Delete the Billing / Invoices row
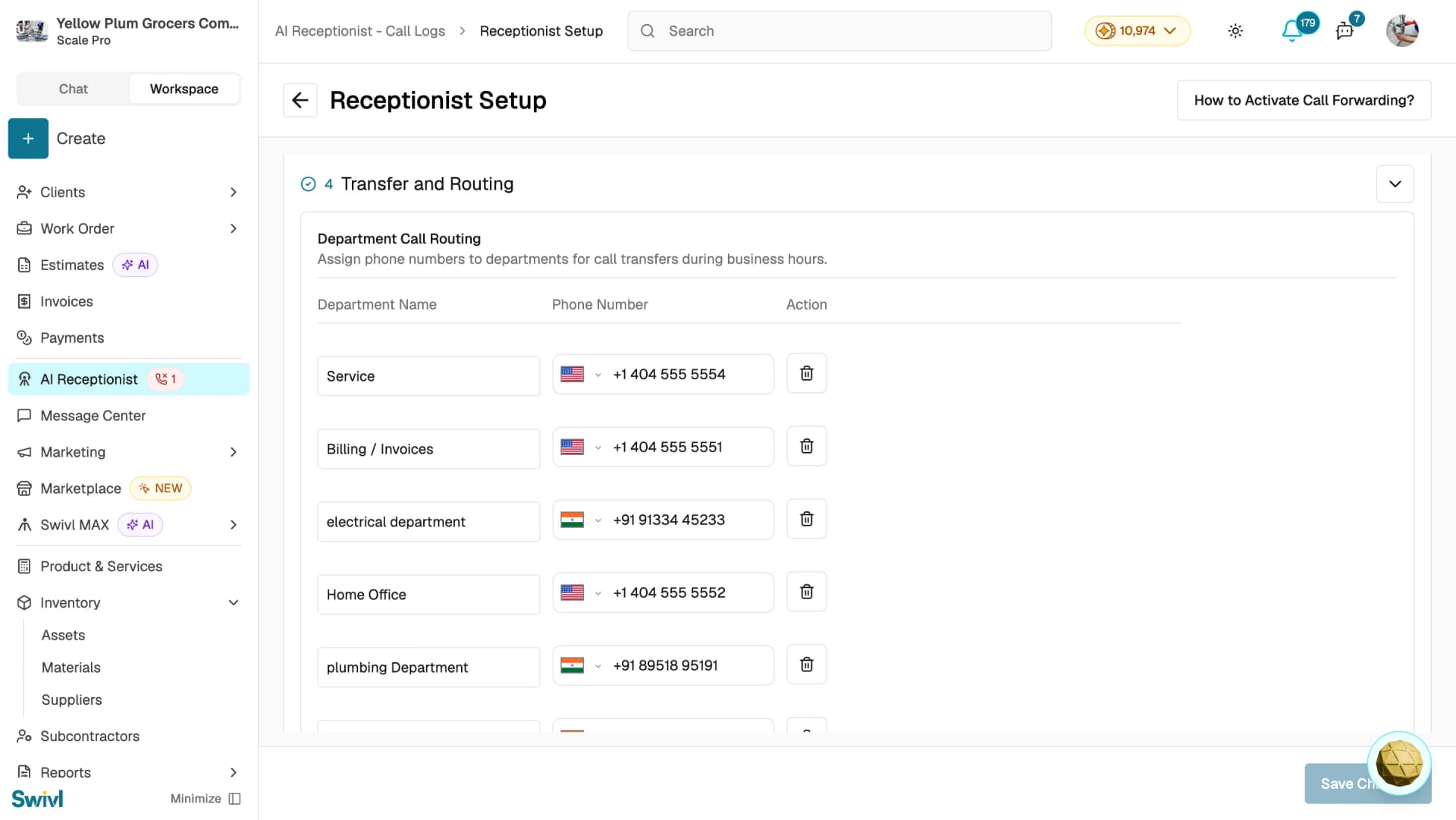 coord(806,446)
